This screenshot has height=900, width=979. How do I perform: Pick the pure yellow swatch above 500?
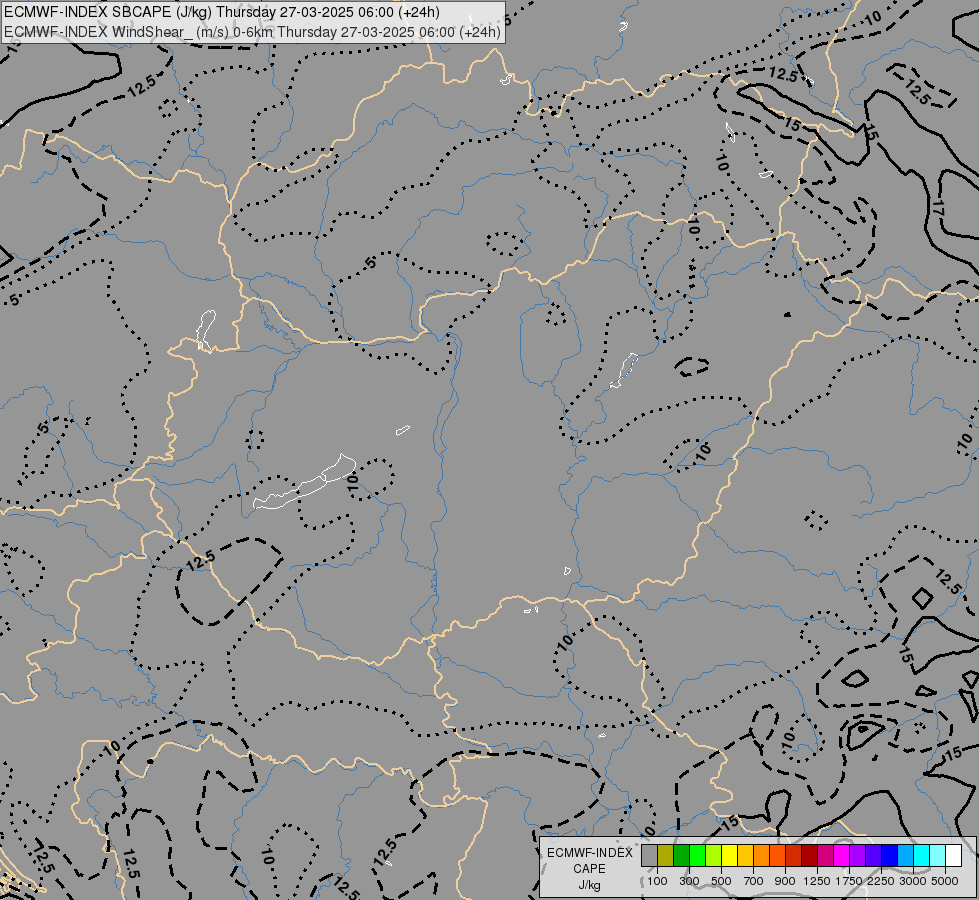click(x=729, y=856)
